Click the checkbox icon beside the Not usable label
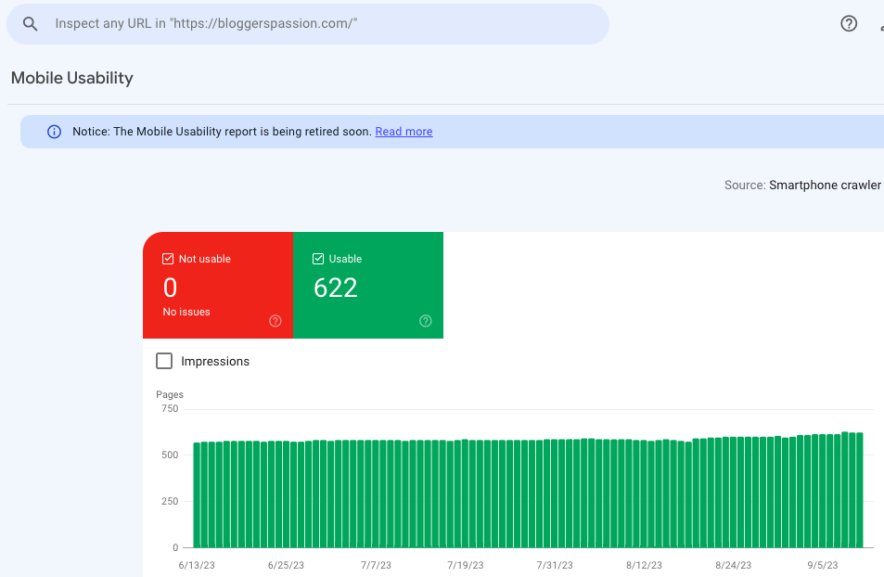 167,258
